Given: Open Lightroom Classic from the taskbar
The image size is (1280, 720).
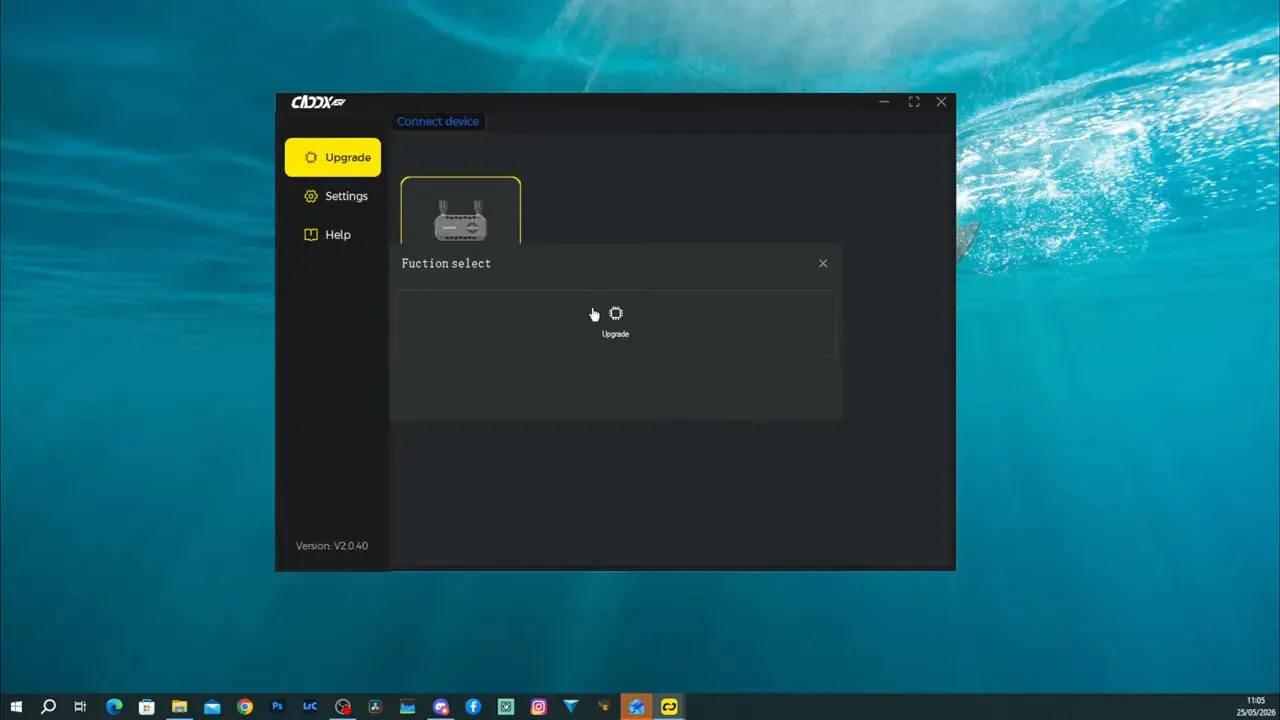Looking at the screenshot, I should (x=310, y=707).
